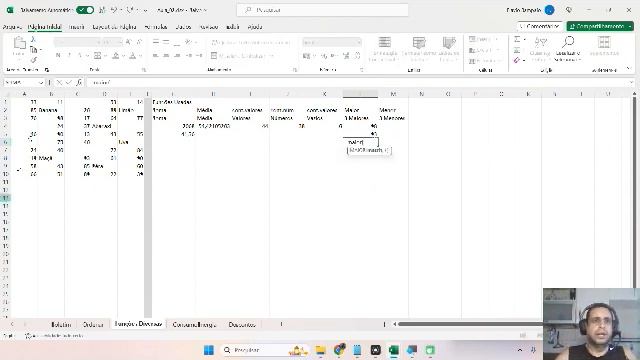
Task: Click the Center alignment icon
Action: [166, 56]
